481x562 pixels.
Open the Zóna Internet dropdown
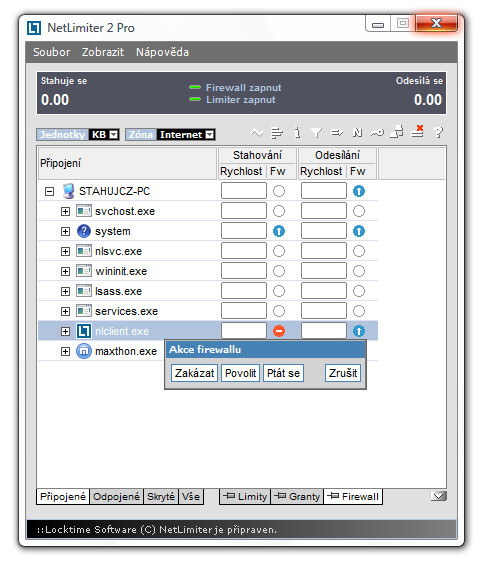[x=210, y=134]
